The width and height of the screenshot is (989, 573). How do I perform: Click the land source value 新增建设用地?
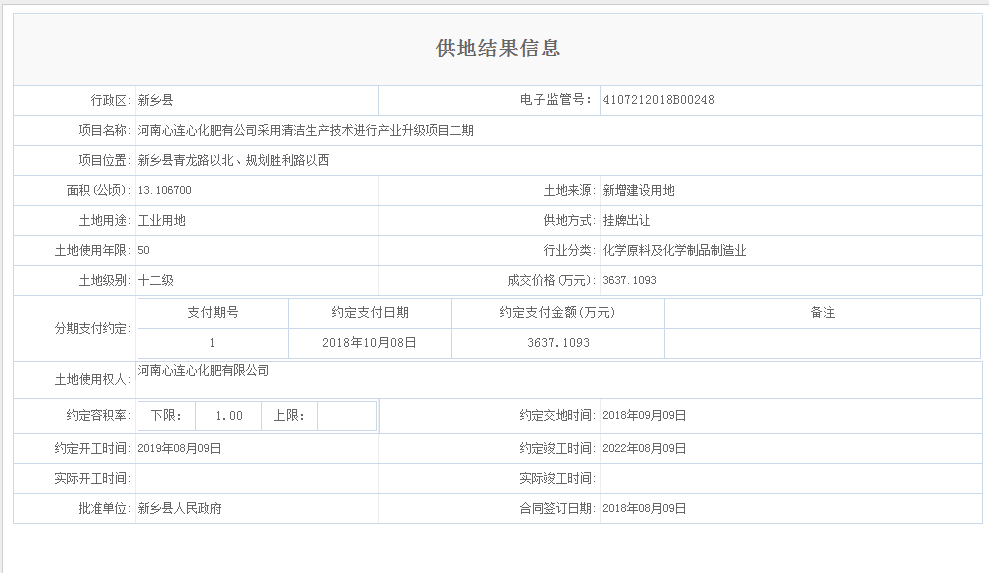(x=638, y=190)
